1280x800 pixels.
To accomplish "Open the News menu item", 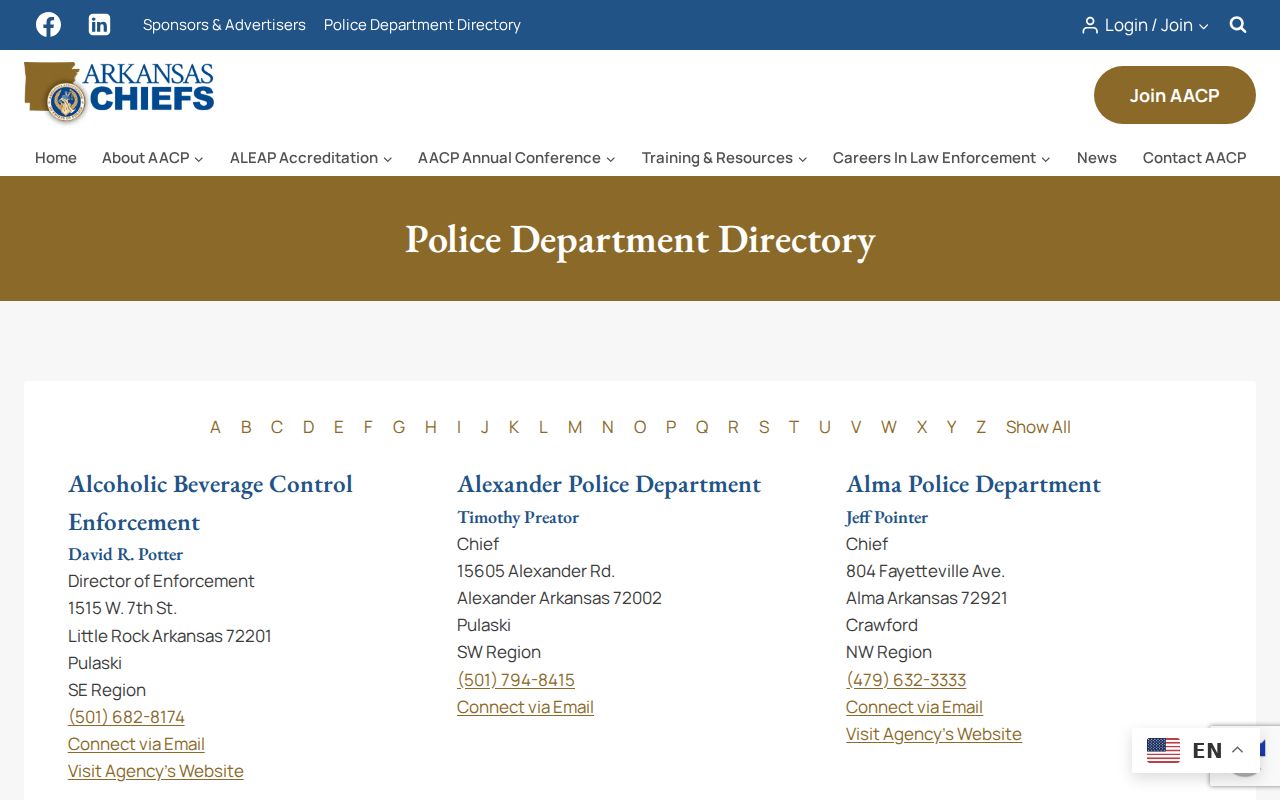I will [x=1097, y=158].
